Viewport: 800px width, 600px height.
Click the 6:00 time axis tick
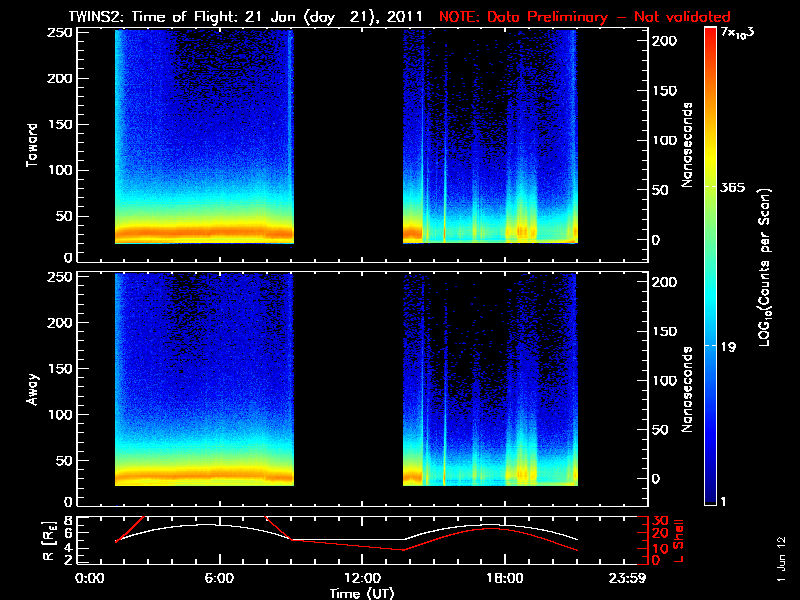(x=219, y=577)
